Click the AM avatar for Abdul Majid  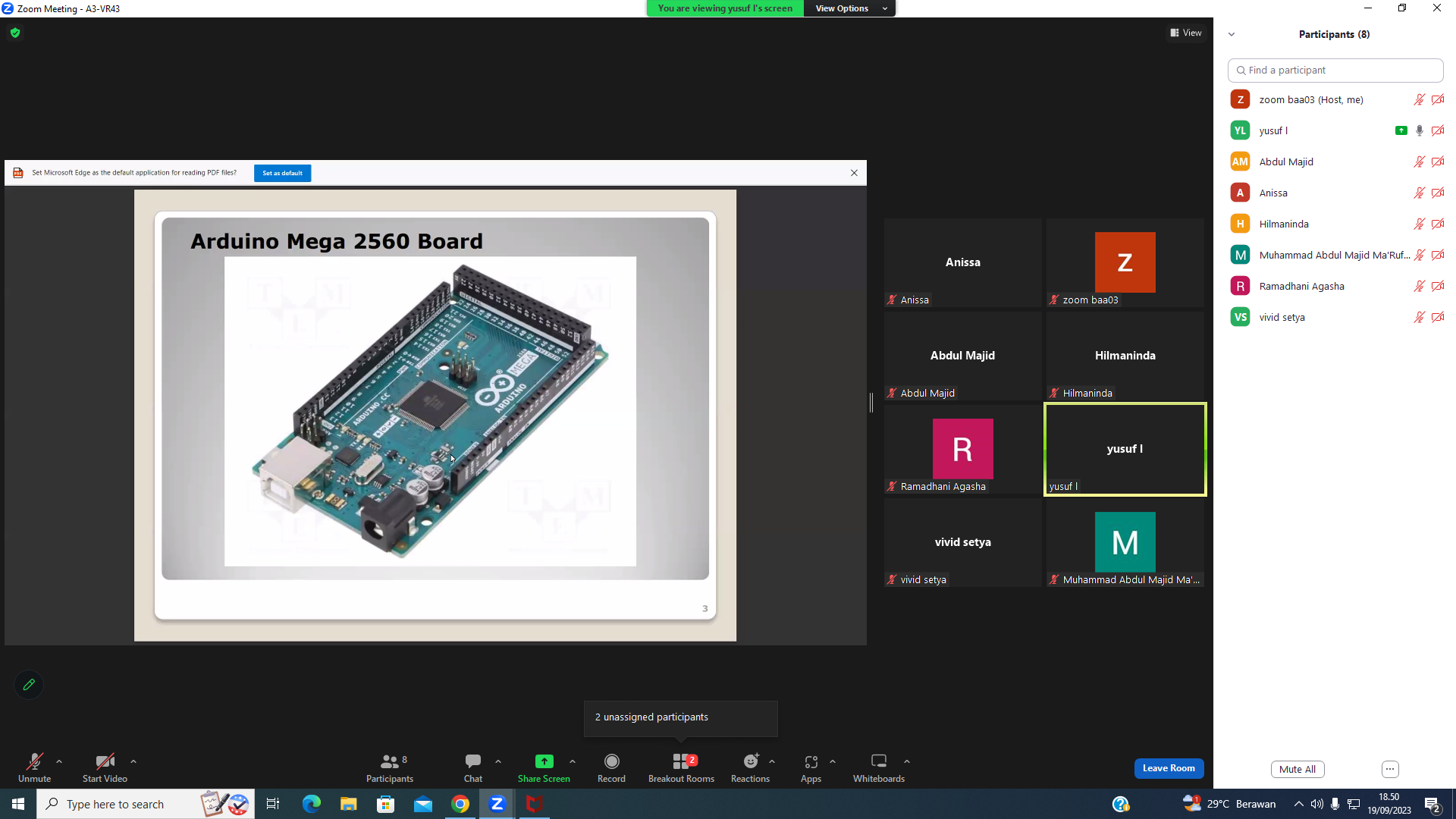pos(1240,162)
